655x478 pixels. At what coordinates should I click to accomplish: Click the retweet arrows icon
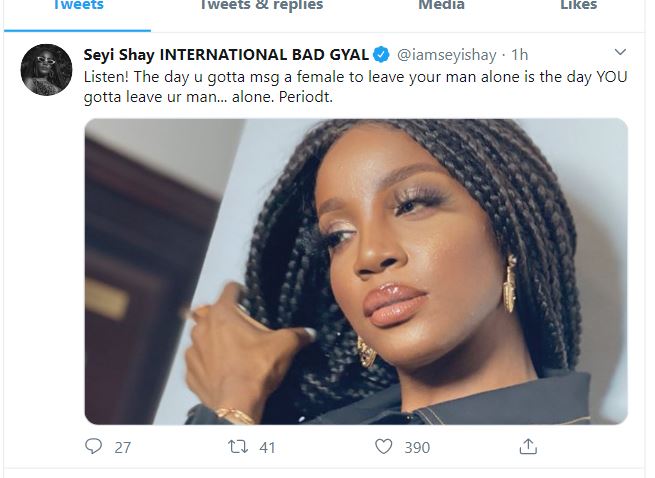pos(238,447)
